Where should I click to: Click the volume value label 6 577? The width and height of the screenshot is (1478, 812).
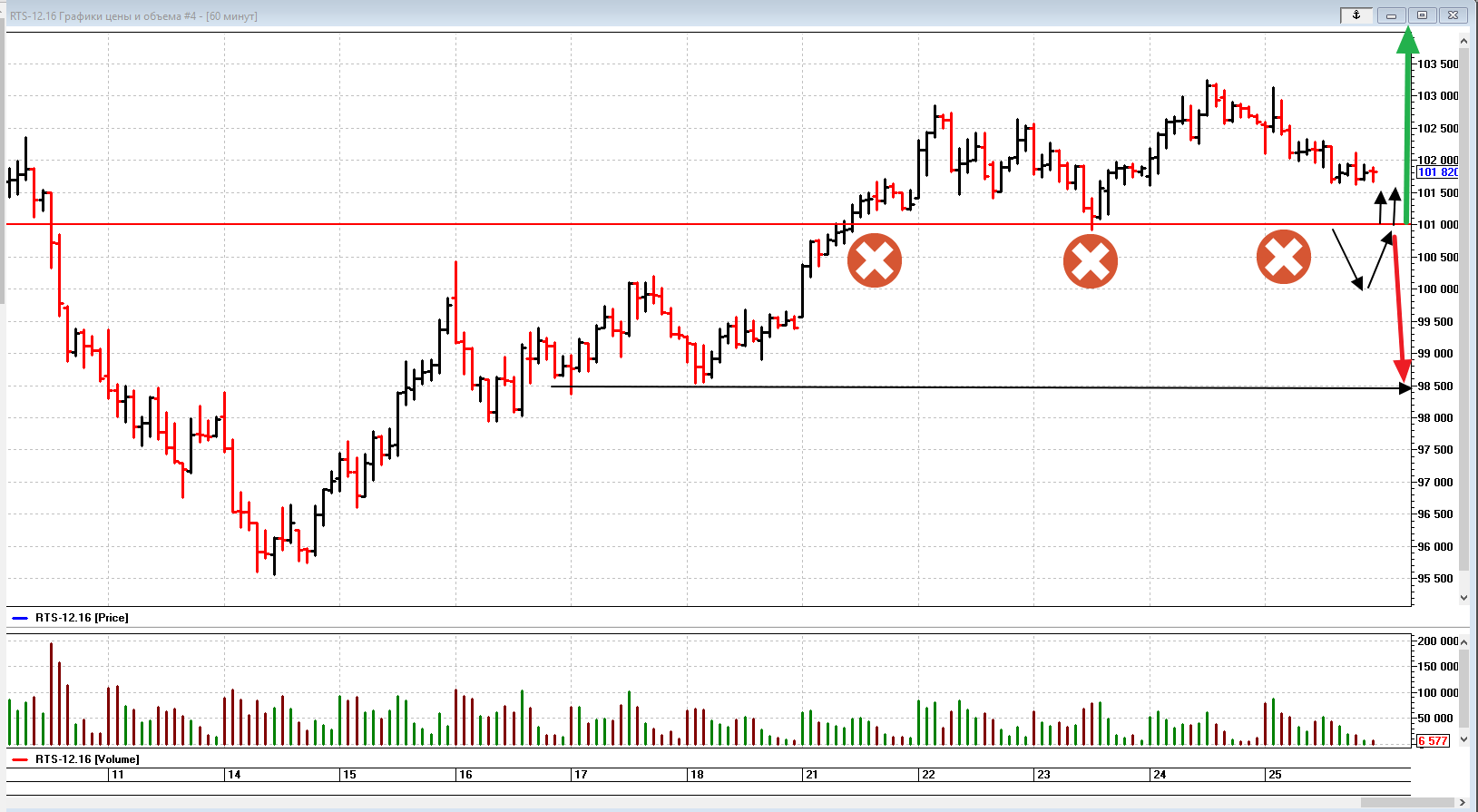1433,741
